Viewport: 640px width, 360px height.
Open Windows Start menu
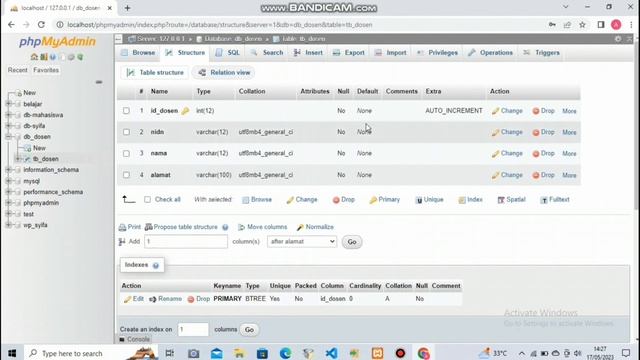12,353
